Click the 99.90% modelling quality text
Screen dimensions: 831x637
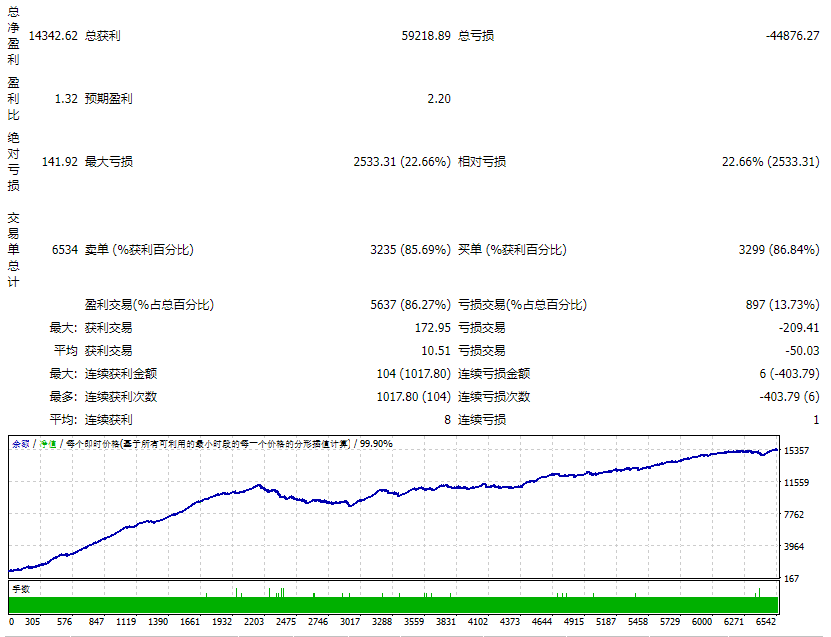pos(376,443)
